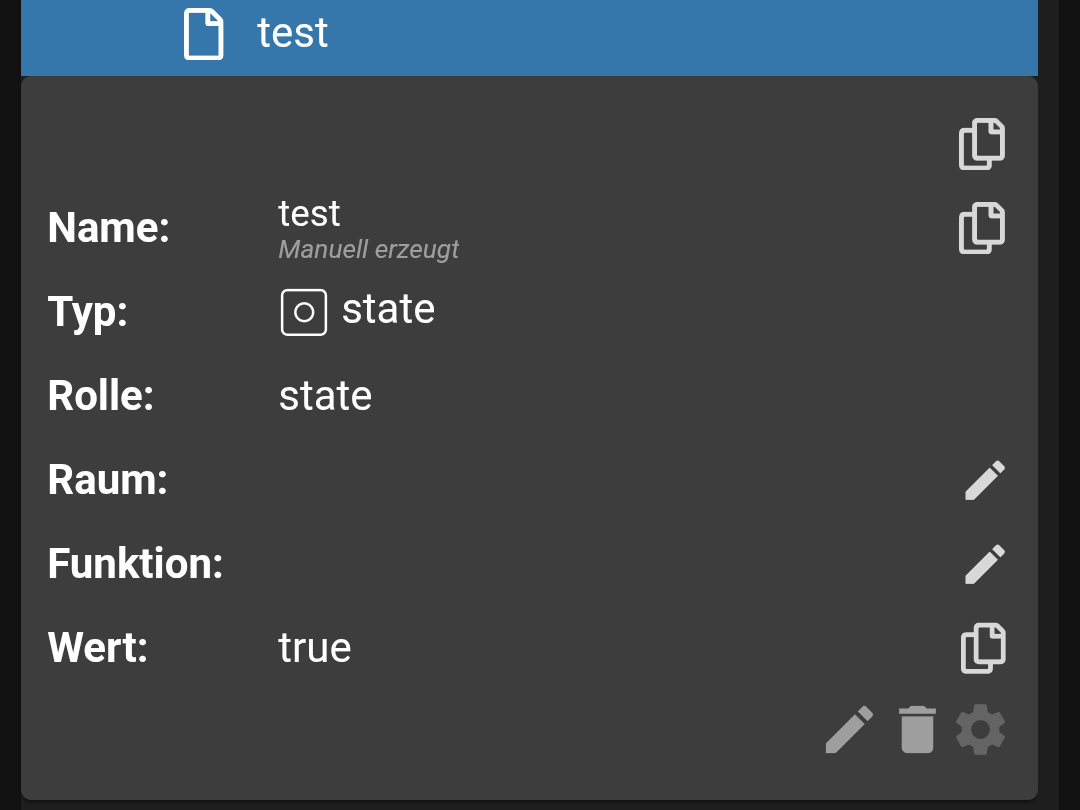The height and width of the screenshot is (810, 1080).
Task: Click the "Wert:" label
Action: pos(98,648)
